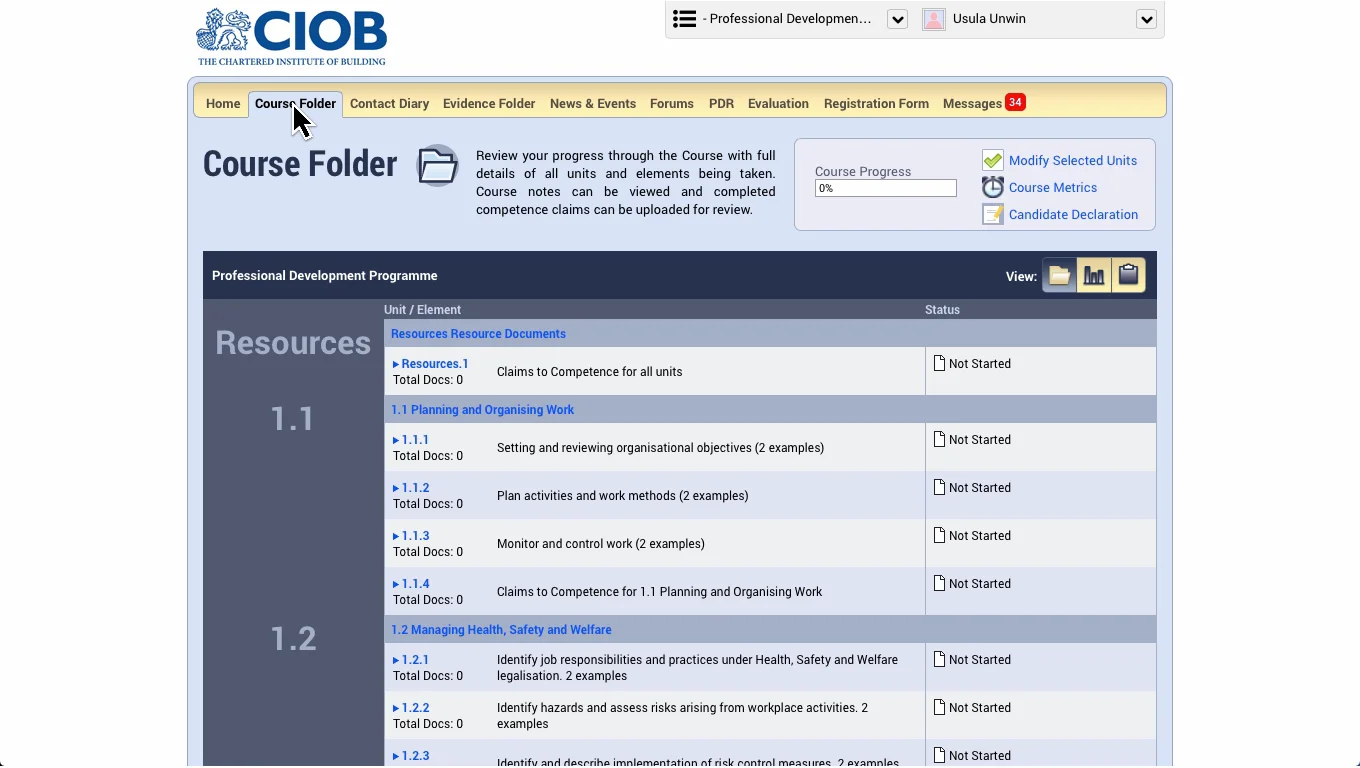The height and width of the screenshot is (768, 1360).
Task: Open the Course Metrics link
Action: pos(1053,187)
